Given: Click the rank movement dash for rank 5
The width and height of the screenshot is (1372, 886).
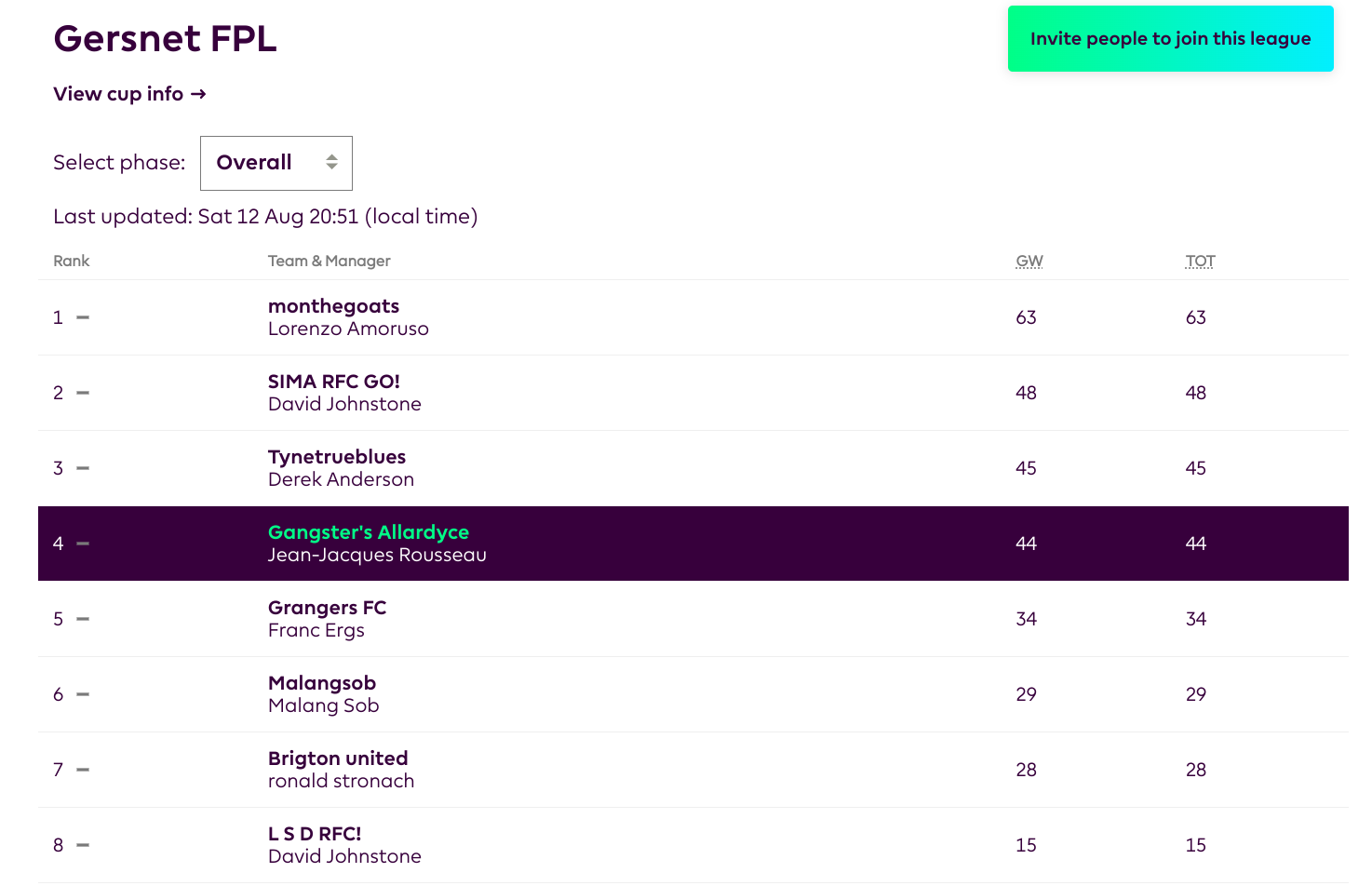Looking at the screenshot, I should click(x=83, y=619).
